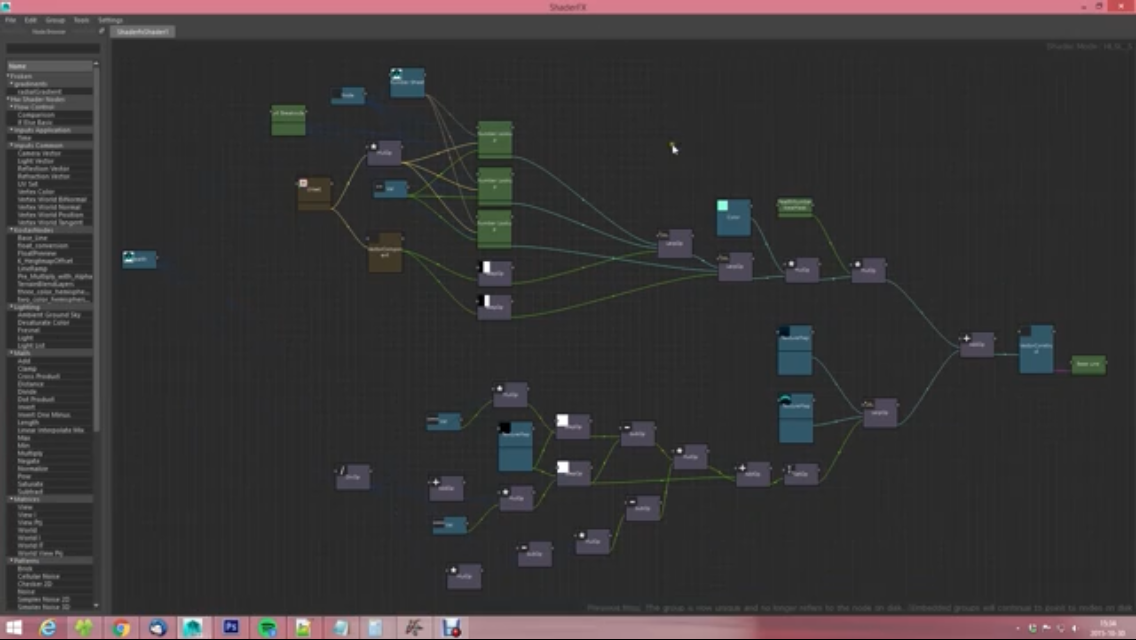Viewport: 1136px width, 640px height.
Task: Select the ShaderfxShader1 tab
Action: pos(143,32)
